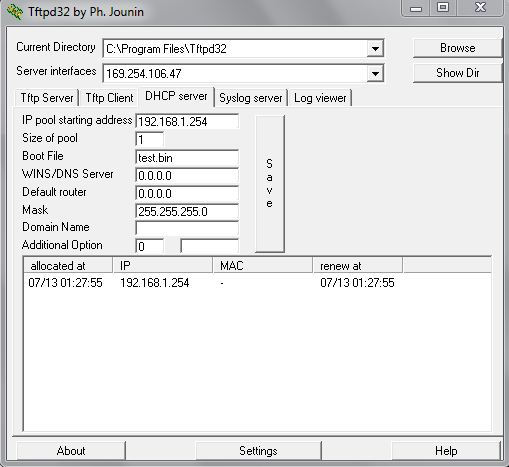
Task: Expand the Current Directory dropdown
Action: tap(375, 49)
